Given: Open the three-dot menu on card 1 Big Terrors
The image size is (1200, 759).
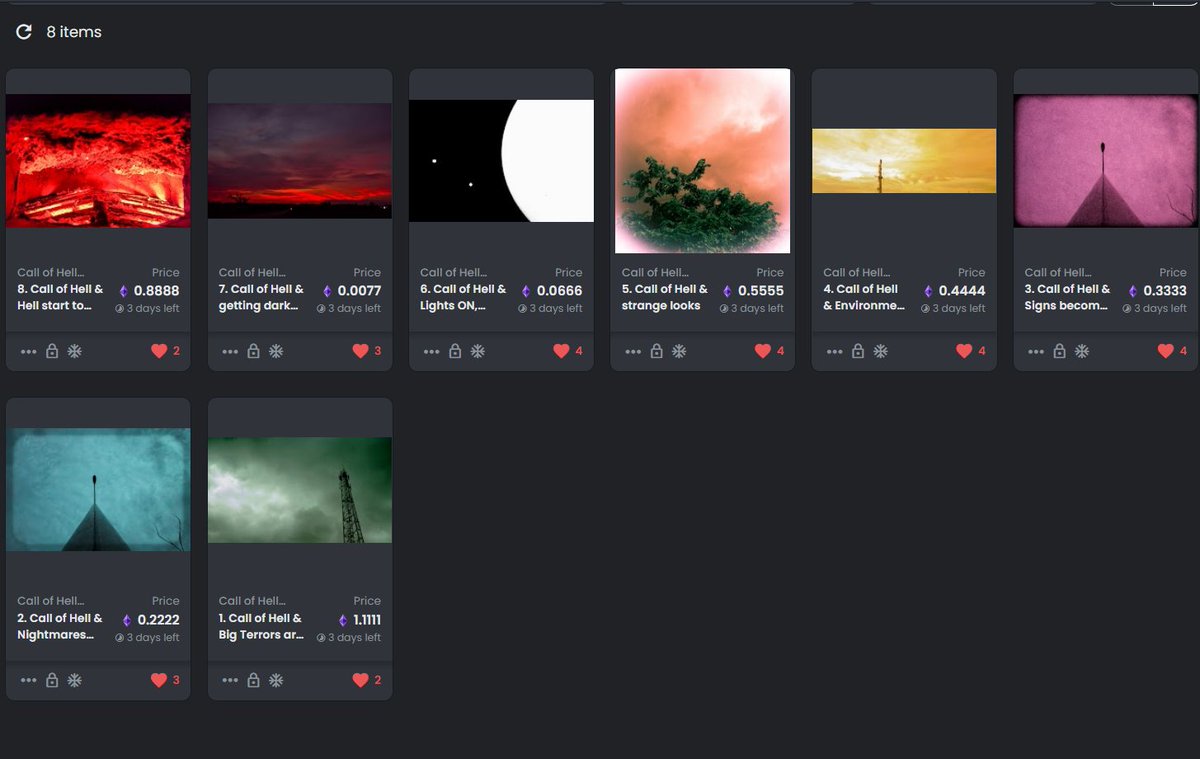Looking at the screenshot, I should (x=230, y=681).
